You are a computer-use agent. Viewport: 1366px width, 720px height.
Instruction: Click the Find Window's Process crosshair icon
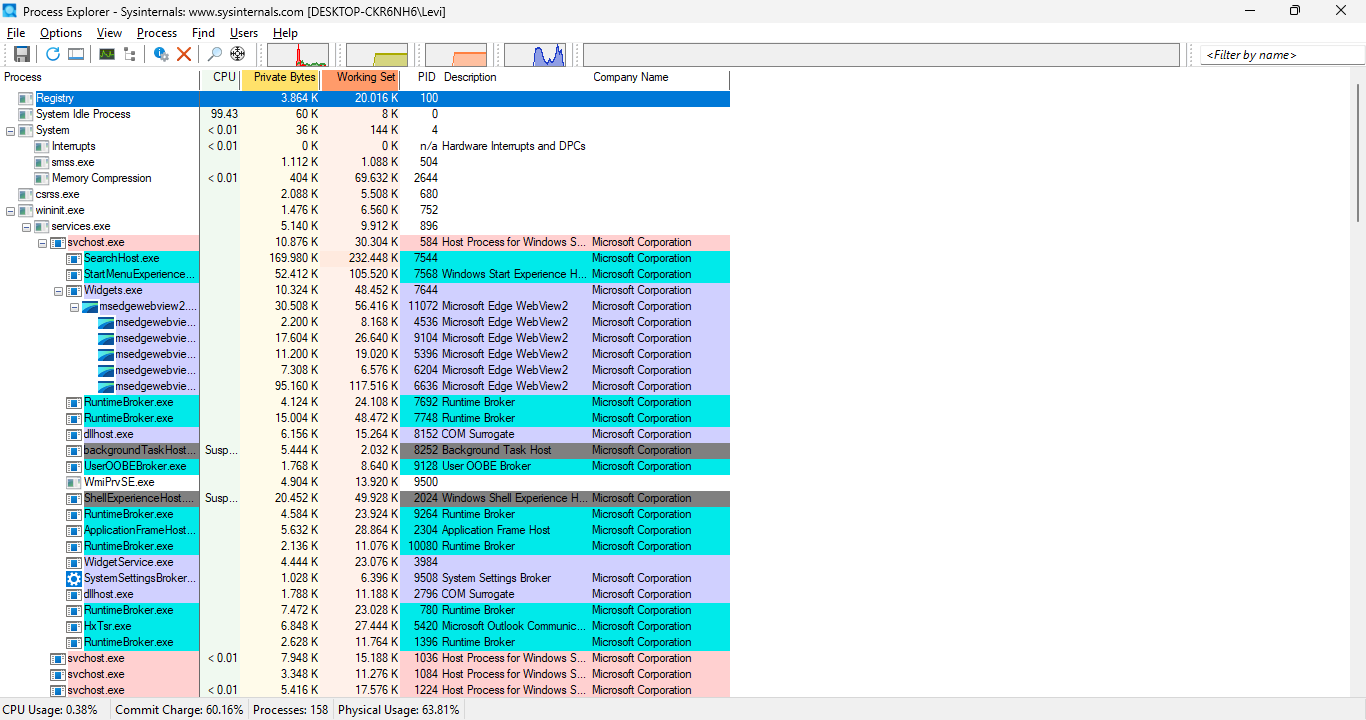point(237,54)
